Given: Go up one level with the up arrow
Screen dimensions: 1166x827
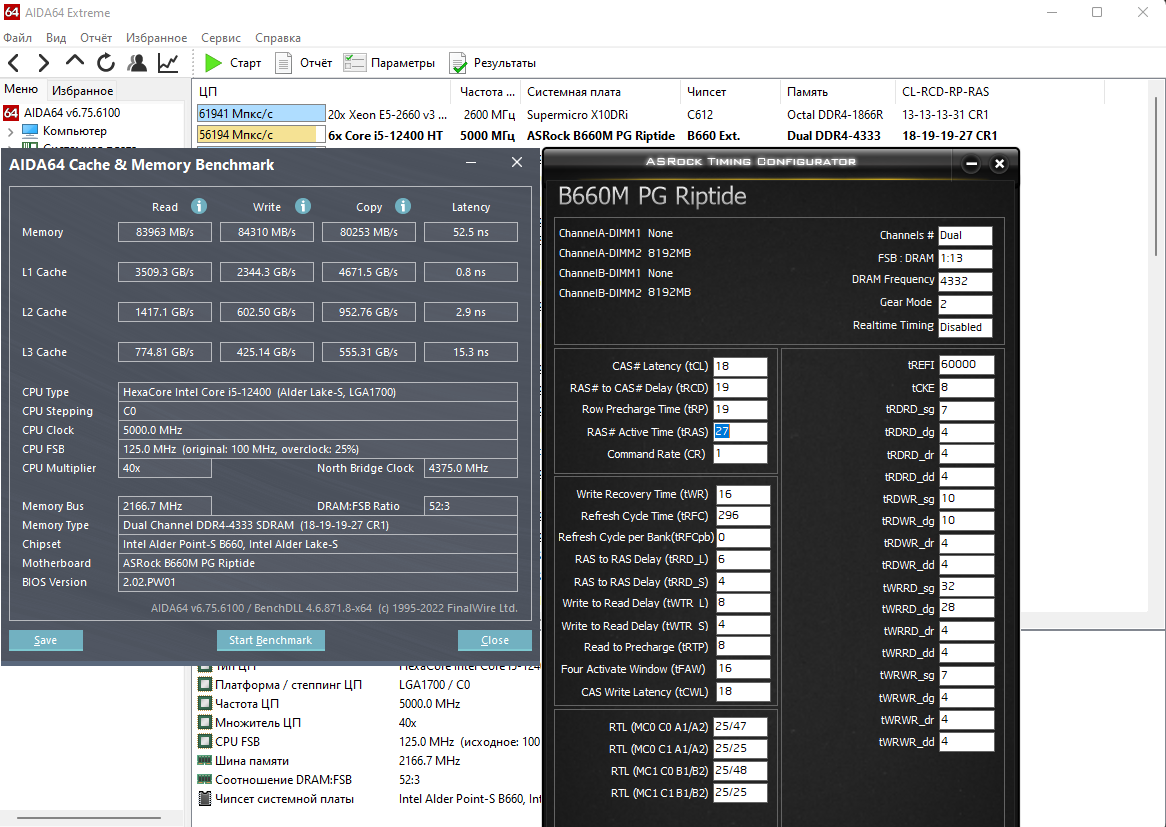Looking at the screenshot, I should pyautogui.click(x=74, y=62).
